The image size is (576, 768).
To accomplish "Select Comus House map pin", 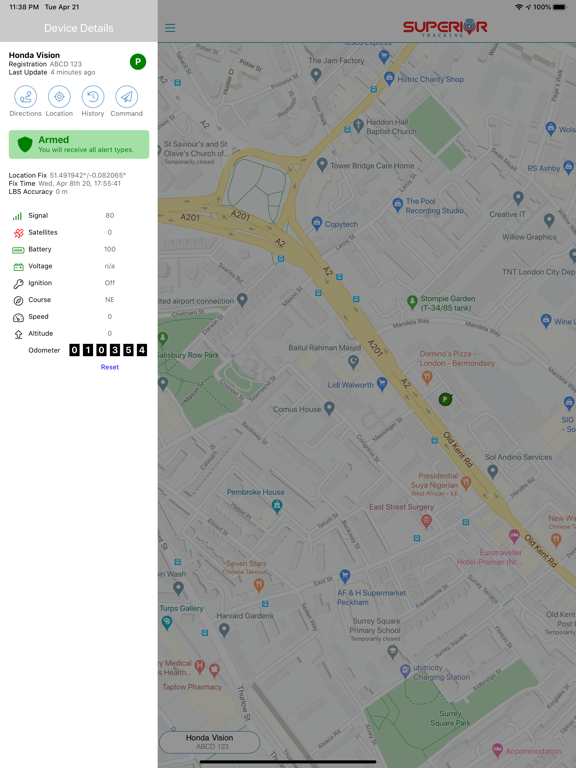I will click(x=329, y=408).
